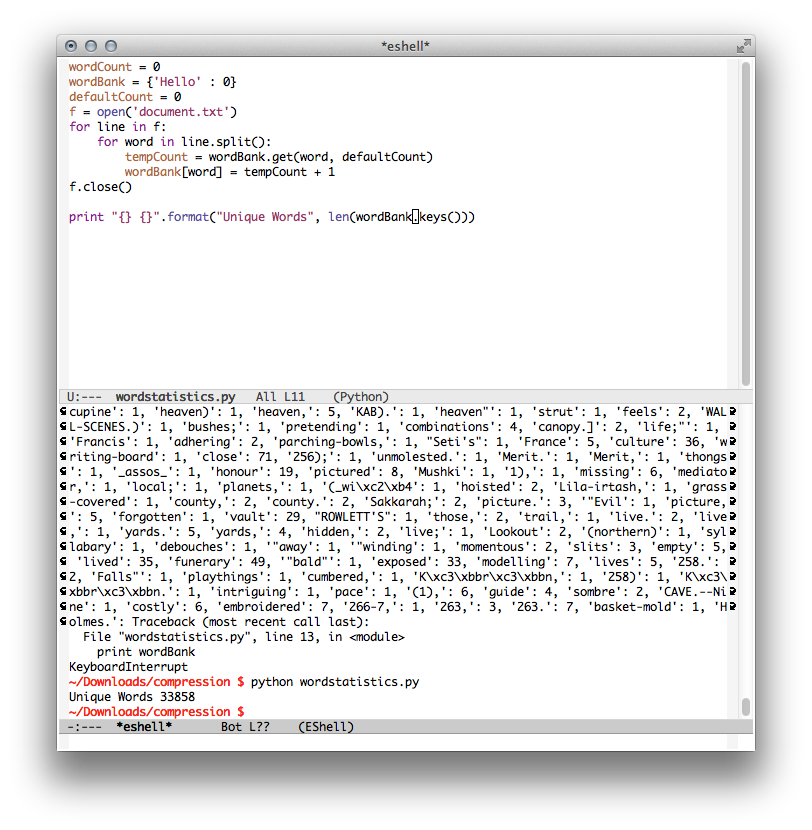The height and width of the screenshot is (830, 812).
Task: Click 'print wordBank' traceback line
Action: [146, 652]
